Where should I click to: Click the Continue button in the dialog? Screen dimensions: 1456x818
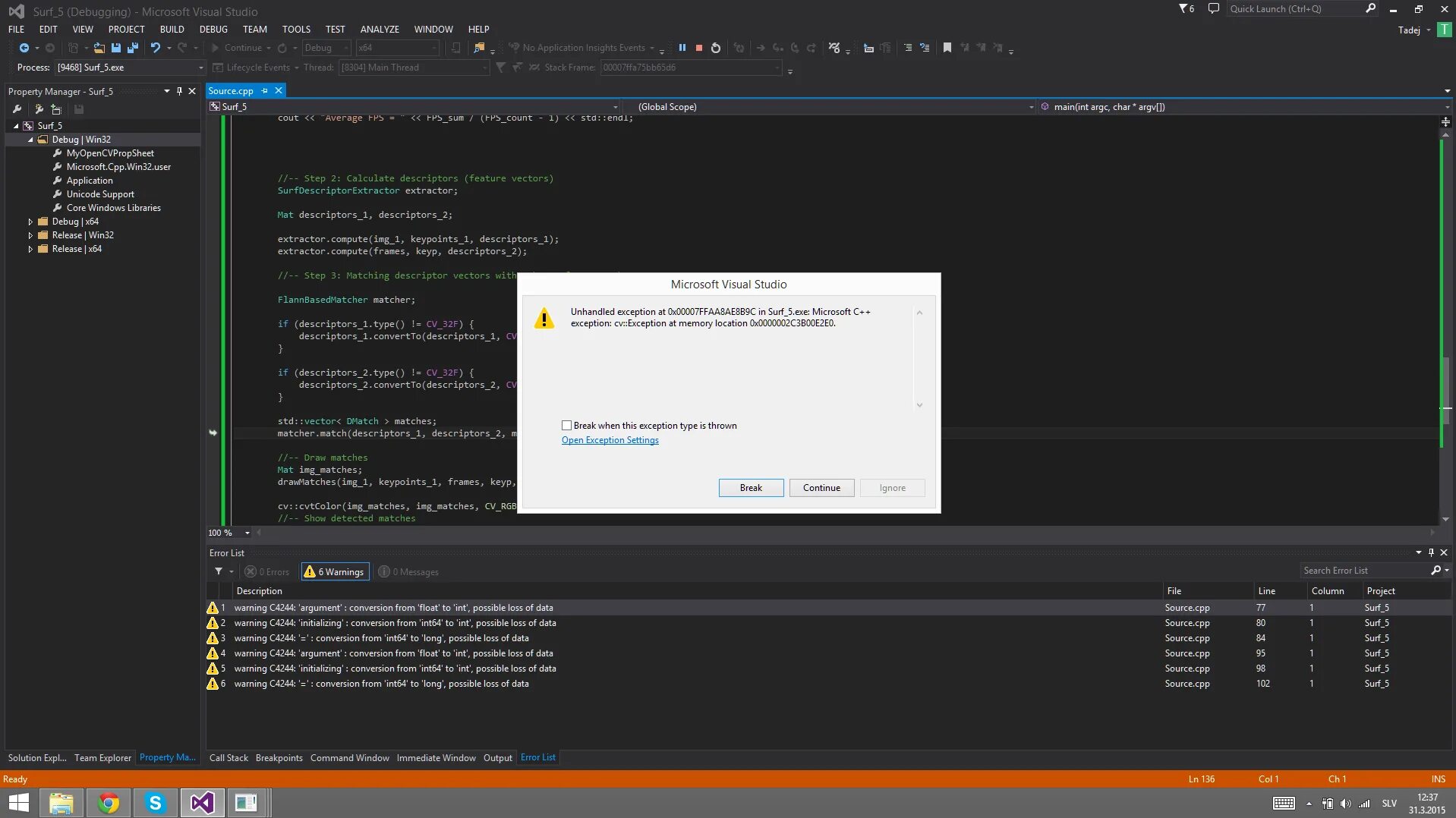821,488
